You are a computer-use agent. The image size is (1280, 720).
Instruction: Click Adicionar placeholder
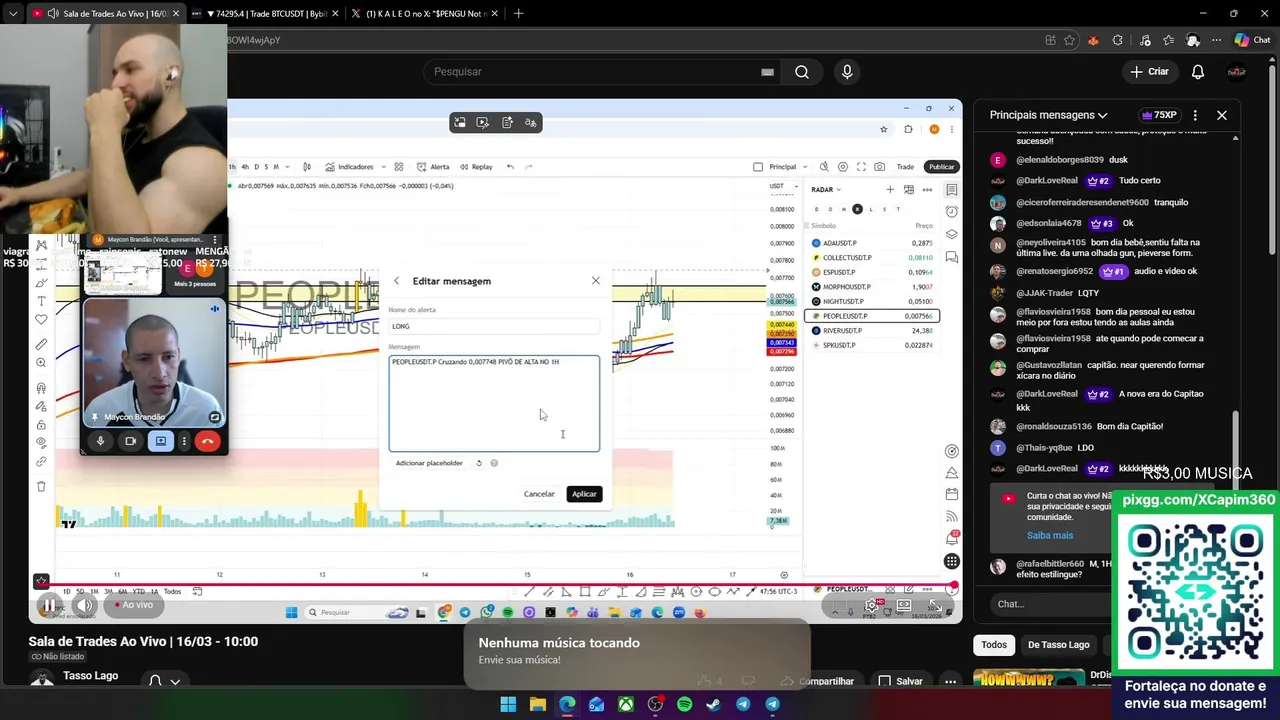pyautogui.click(x=429, y=463)
